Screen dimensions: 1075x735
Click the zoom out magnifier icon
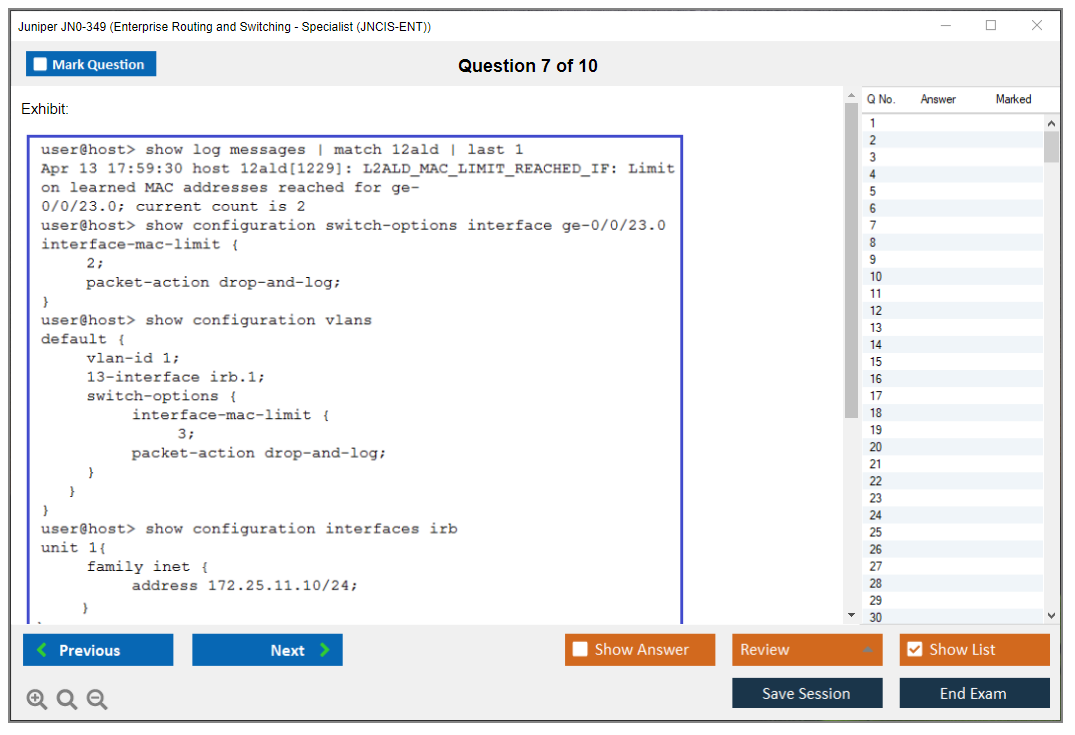click(x=97, y=699)
